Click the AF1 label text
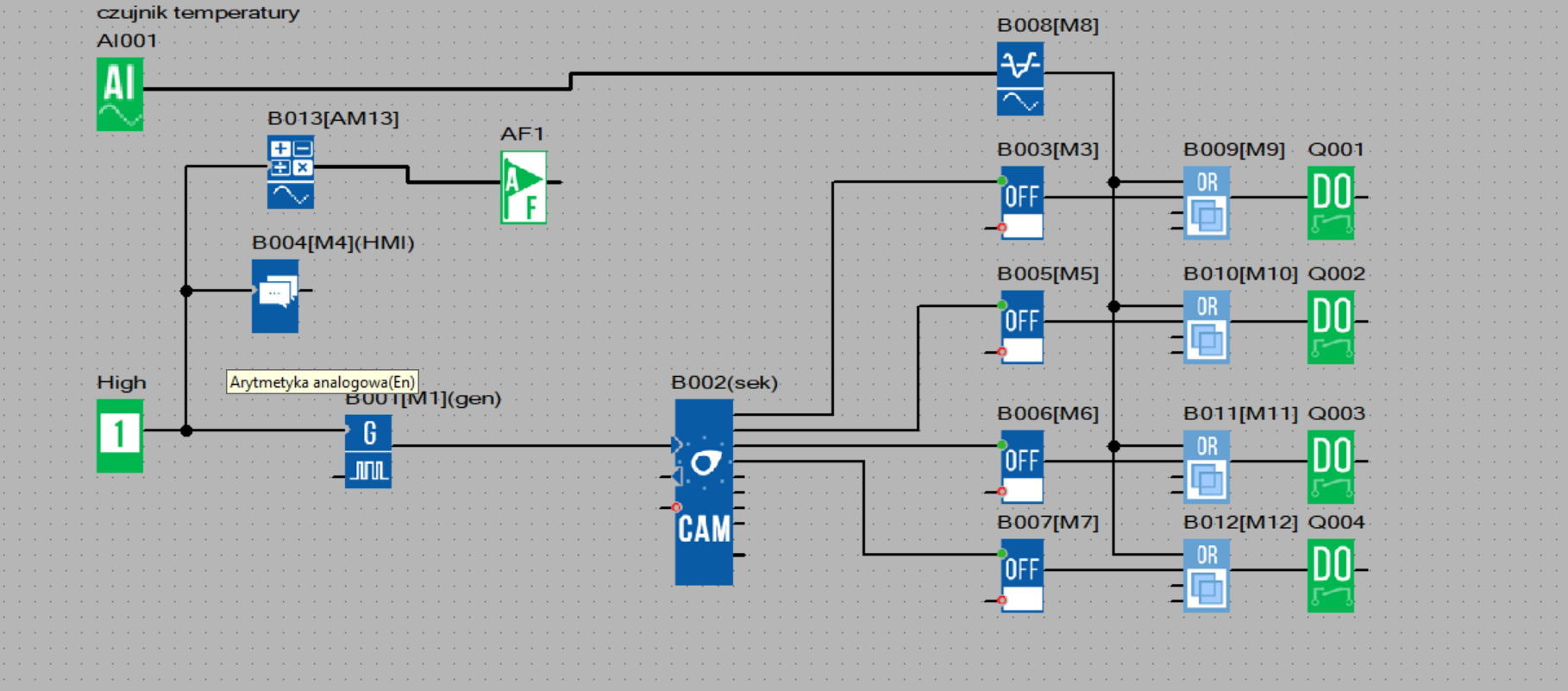This screenshot has width=1568, height=691. 522,134
